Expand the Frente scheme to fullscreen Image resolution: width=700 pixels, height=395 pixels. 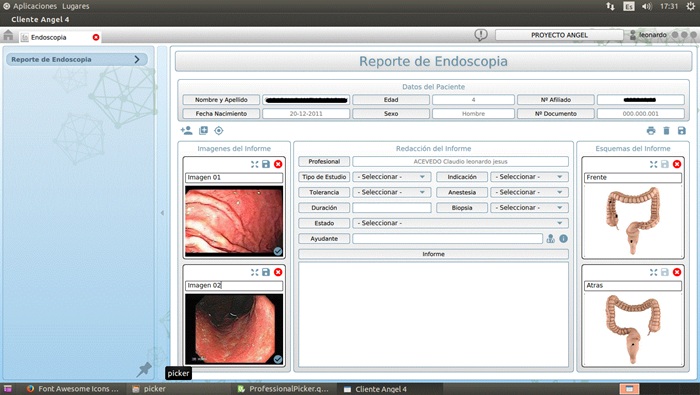pos(654,164)
